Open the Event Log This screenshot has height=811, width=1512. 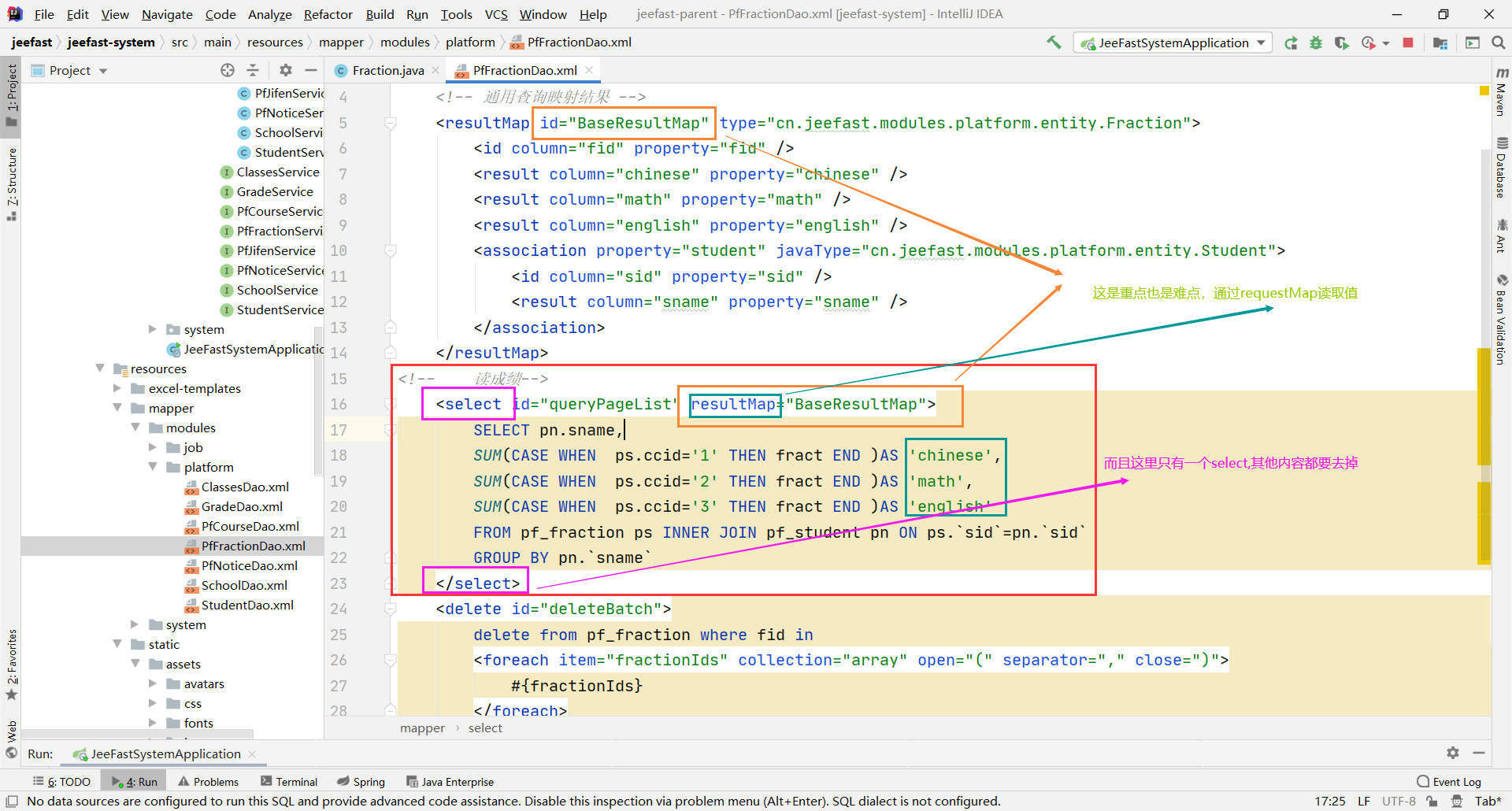pyautogui.click(x=1449, y=782)
